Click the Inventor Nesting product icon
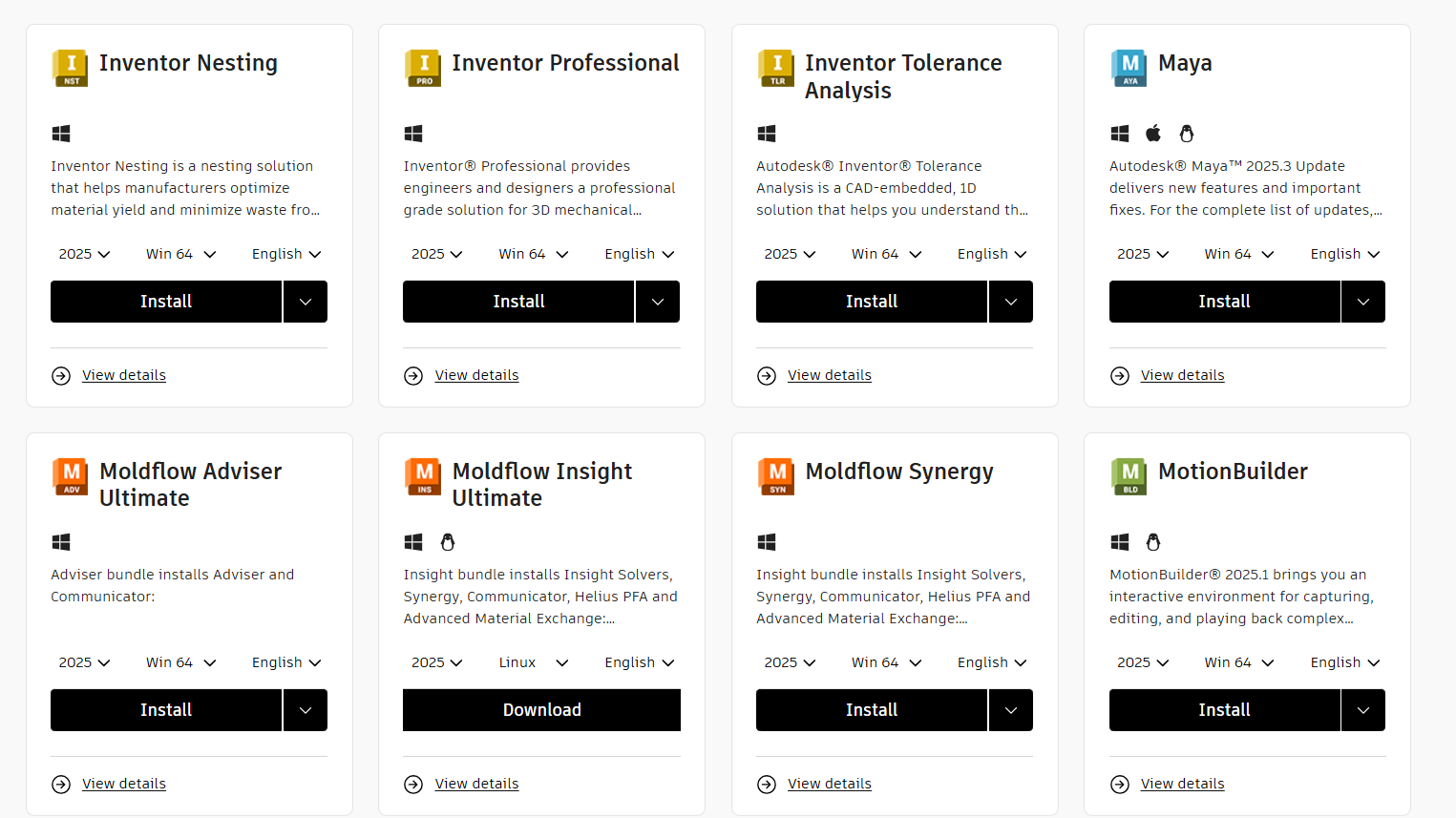Viewport: 1456px width, 818px height. coord(70,68)
